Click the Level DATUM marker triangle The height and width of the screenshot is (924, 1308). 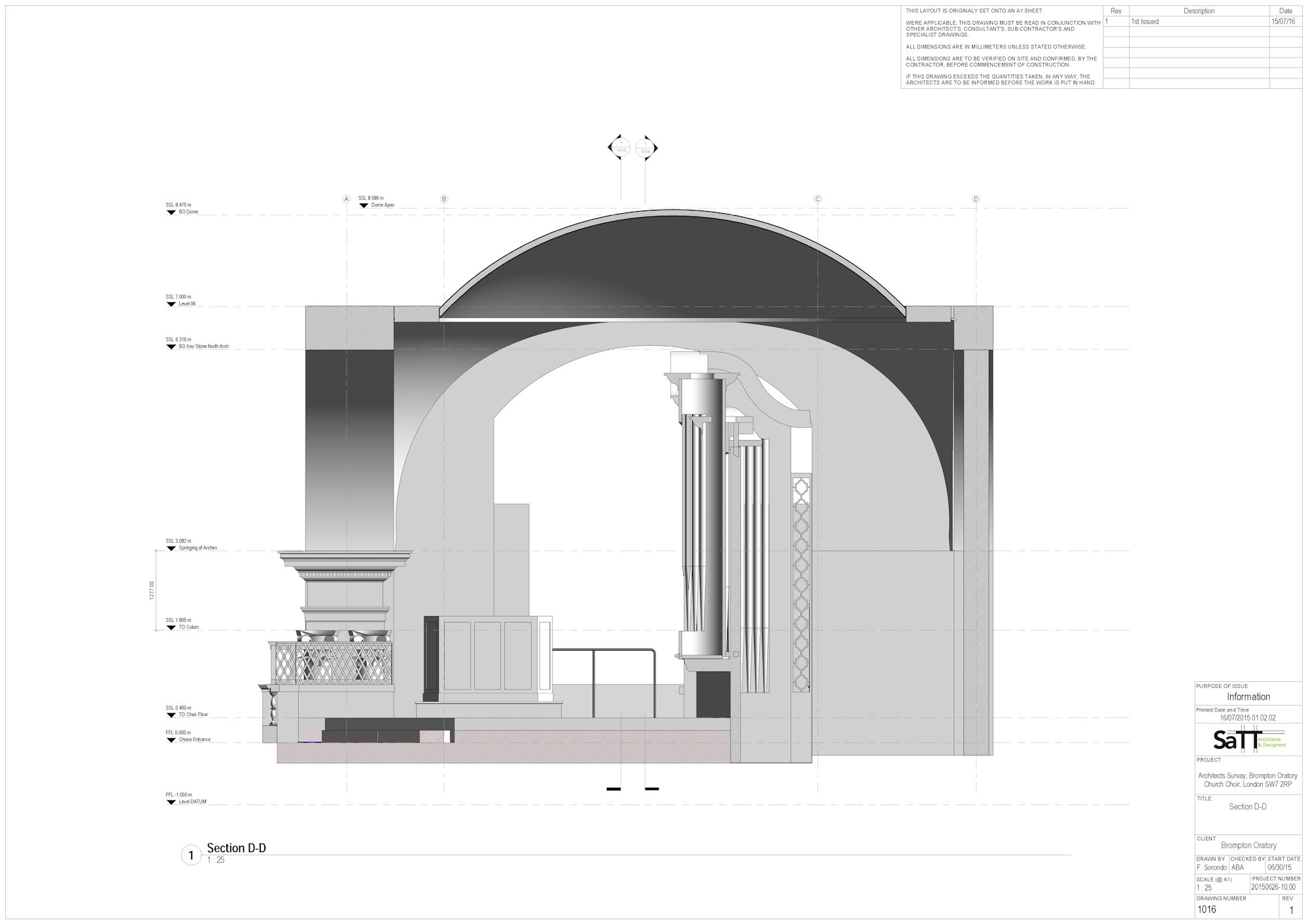point(171,802)
